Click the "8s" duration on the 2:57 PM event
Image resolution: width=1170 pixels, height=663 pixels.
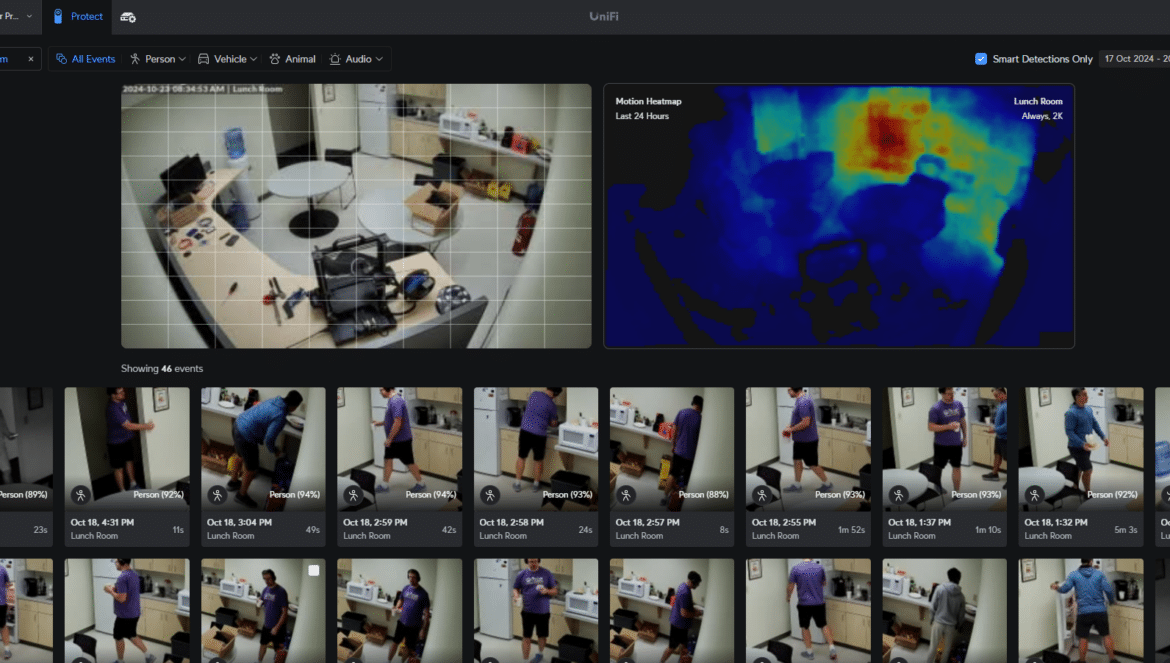pyautogui.click(x=724, y=530)
